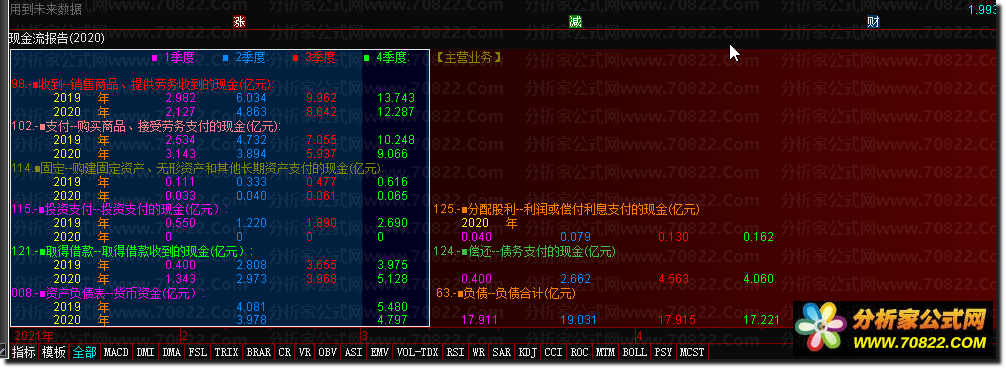The image size is (1006, 368).
Task: Select the TRIX indicator tab
Action: tap(226, 352)
